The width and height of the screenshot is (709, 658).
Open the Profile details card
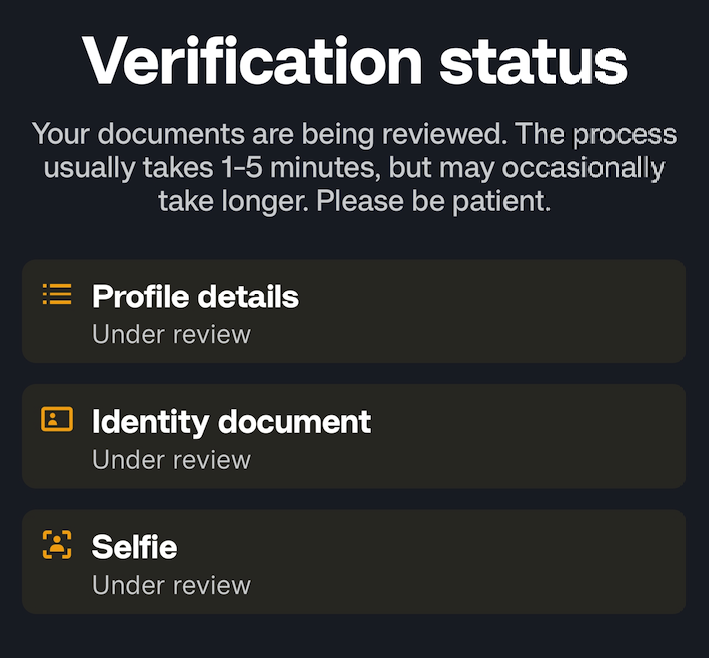[354, 311]
